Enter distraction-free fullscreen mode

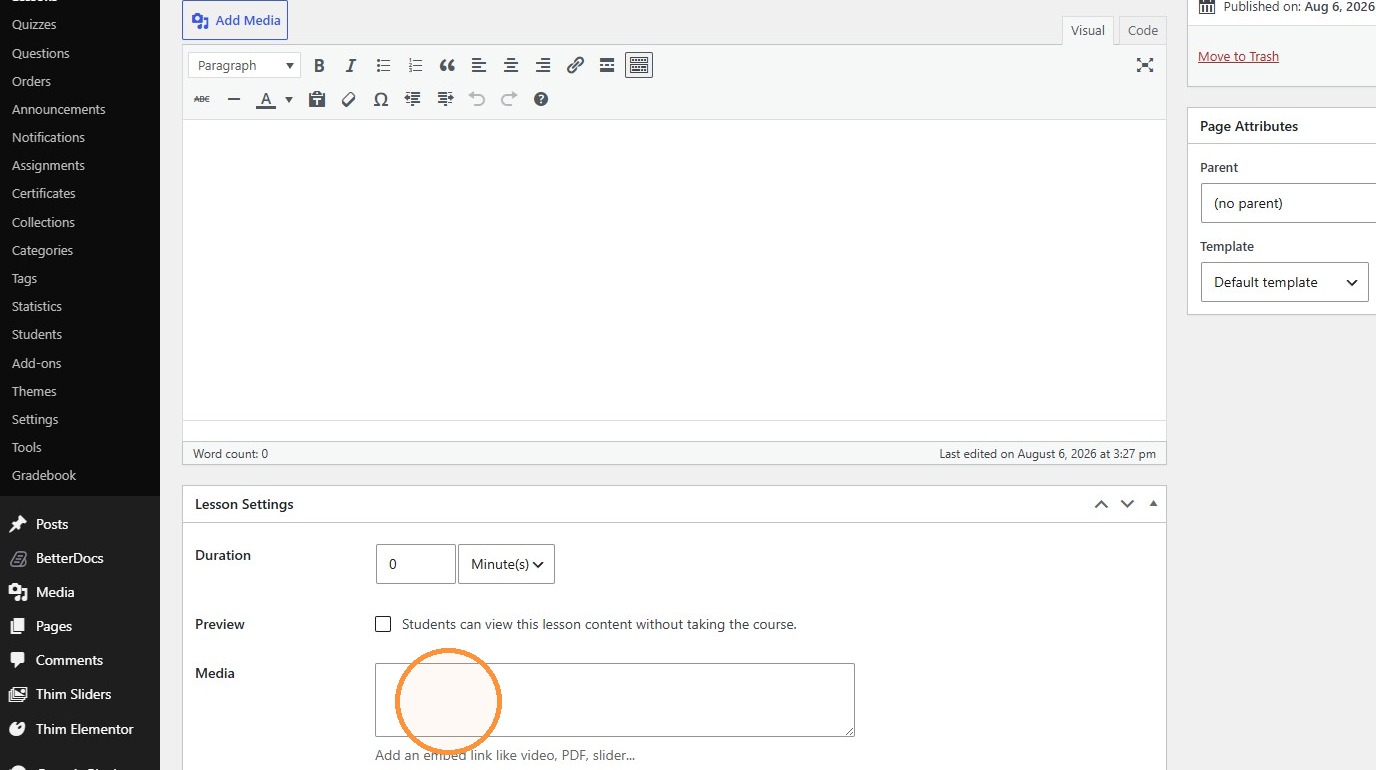tap(1145, 65)
